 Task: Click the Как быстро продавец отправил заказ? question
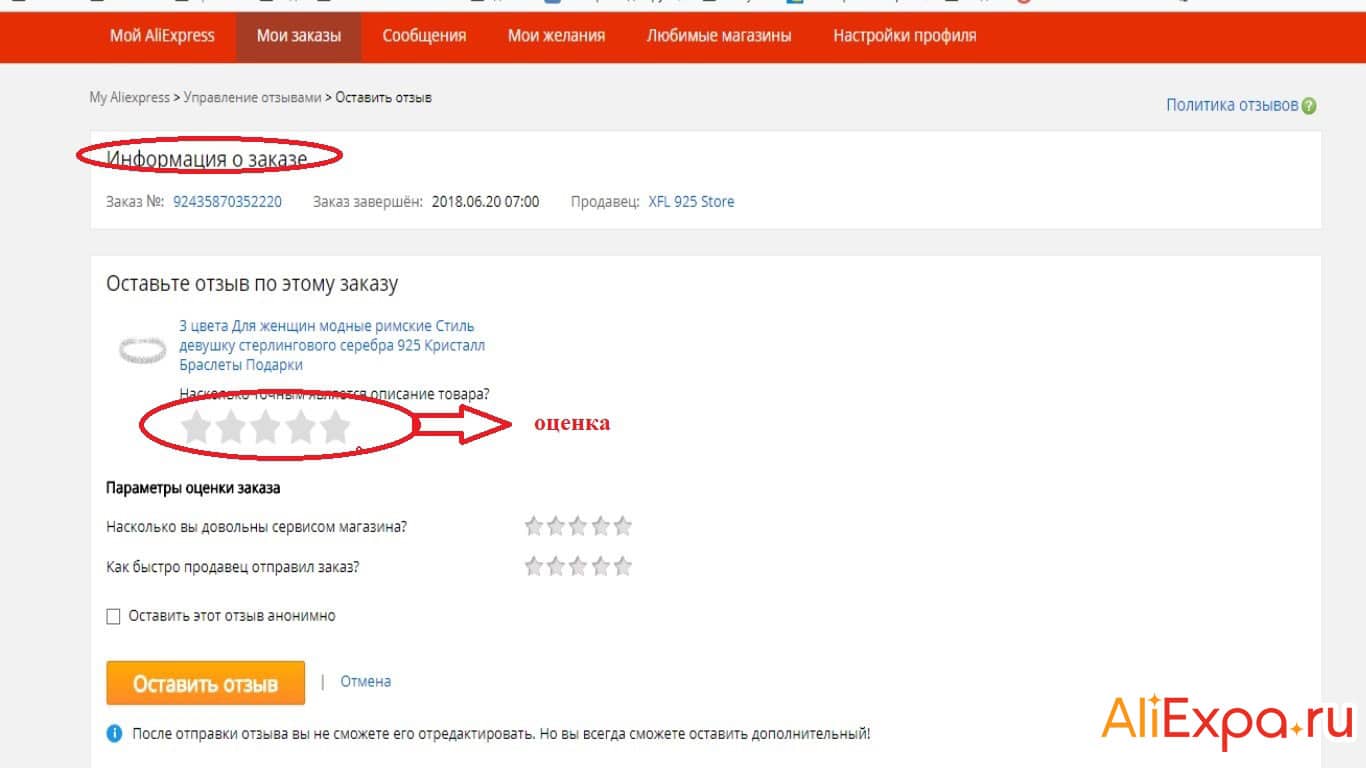coord(233,567)
